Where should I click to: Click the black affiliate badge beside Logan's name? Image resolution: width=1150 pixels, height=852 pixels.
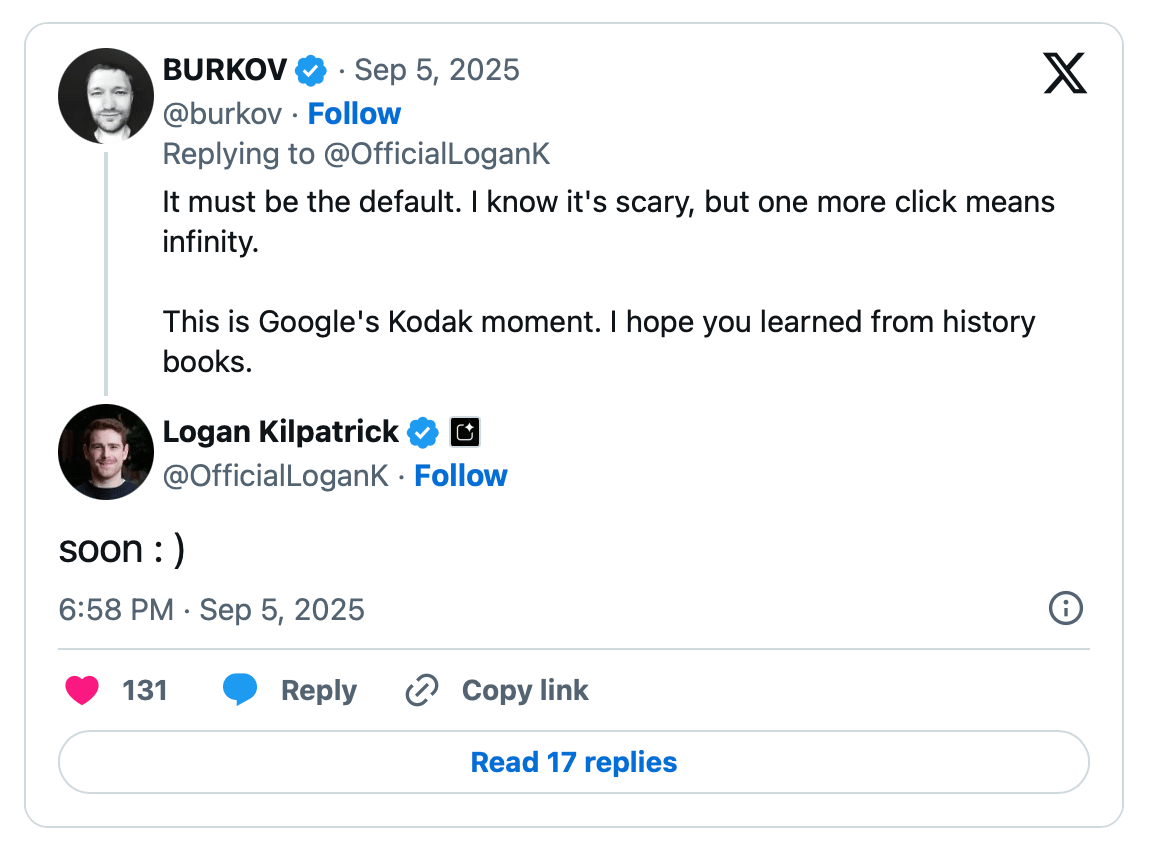465,432
